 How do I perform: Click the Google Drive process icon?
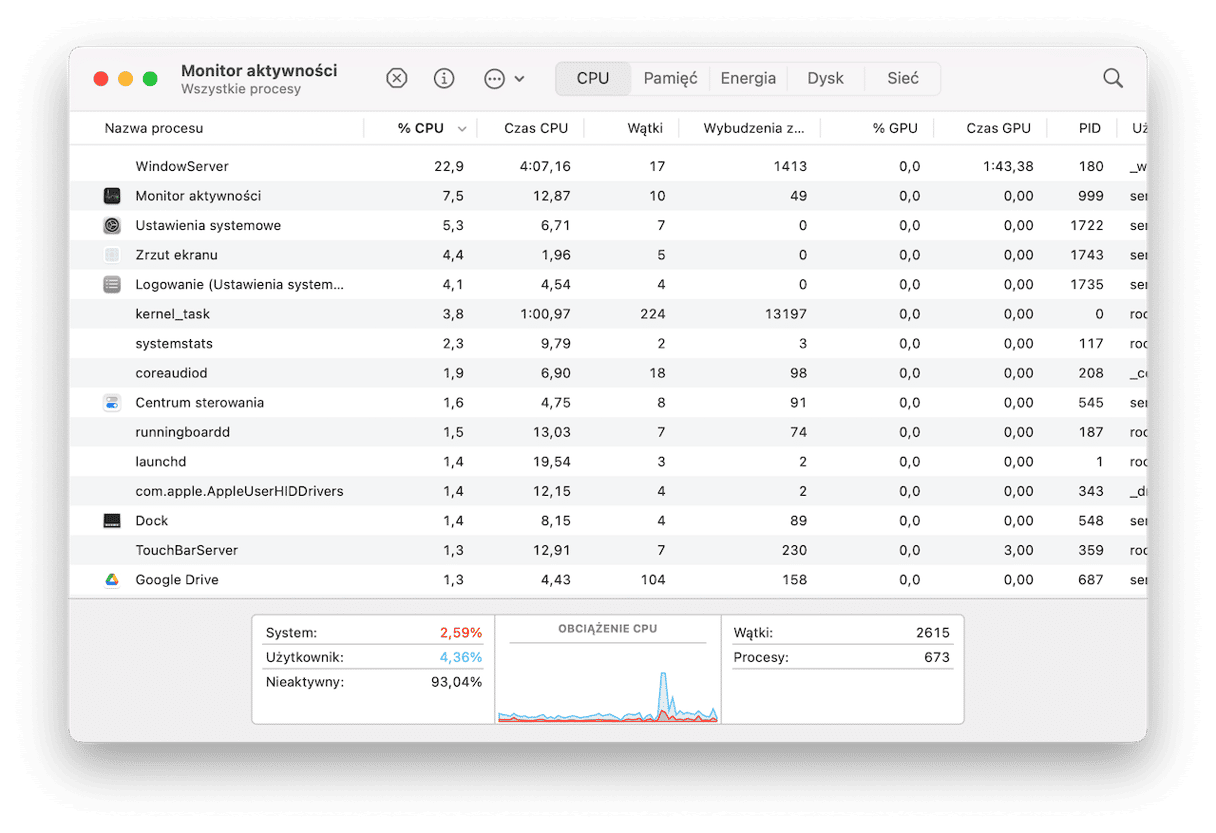coord(112,580)
